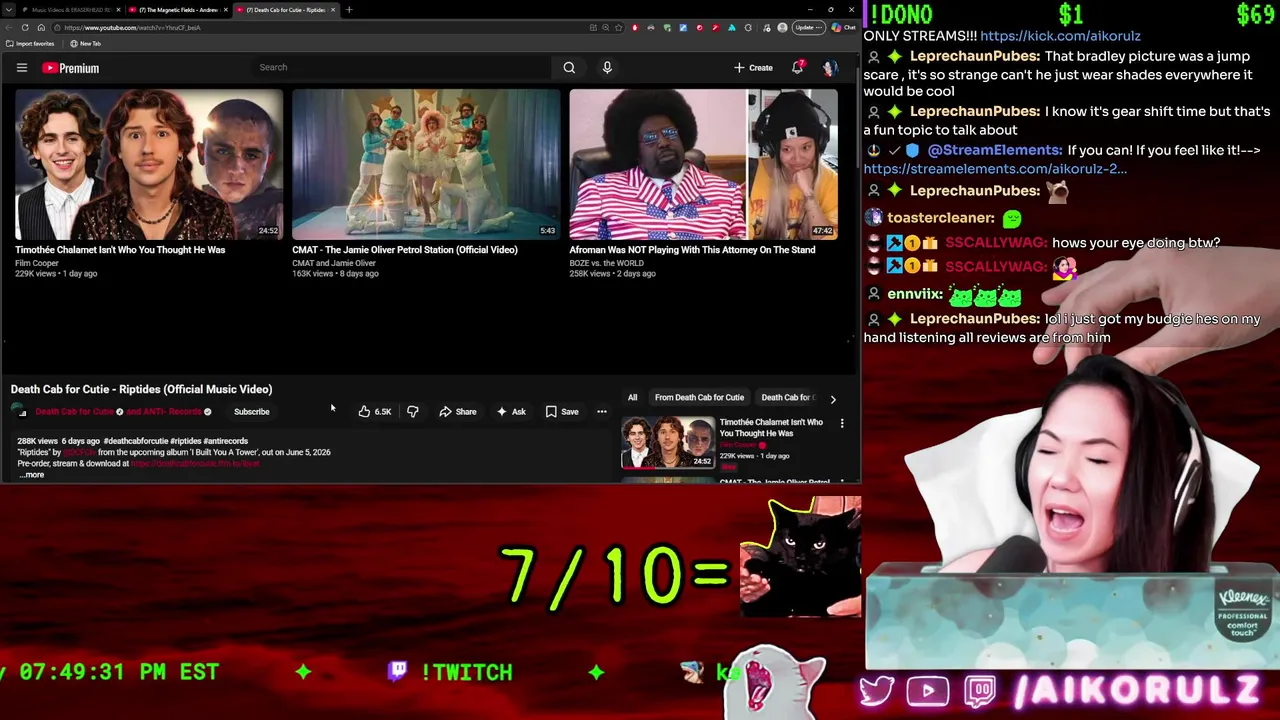Close the Death Cab for Cutie tab
The image size is (1280, 720).
coord(333,9)
